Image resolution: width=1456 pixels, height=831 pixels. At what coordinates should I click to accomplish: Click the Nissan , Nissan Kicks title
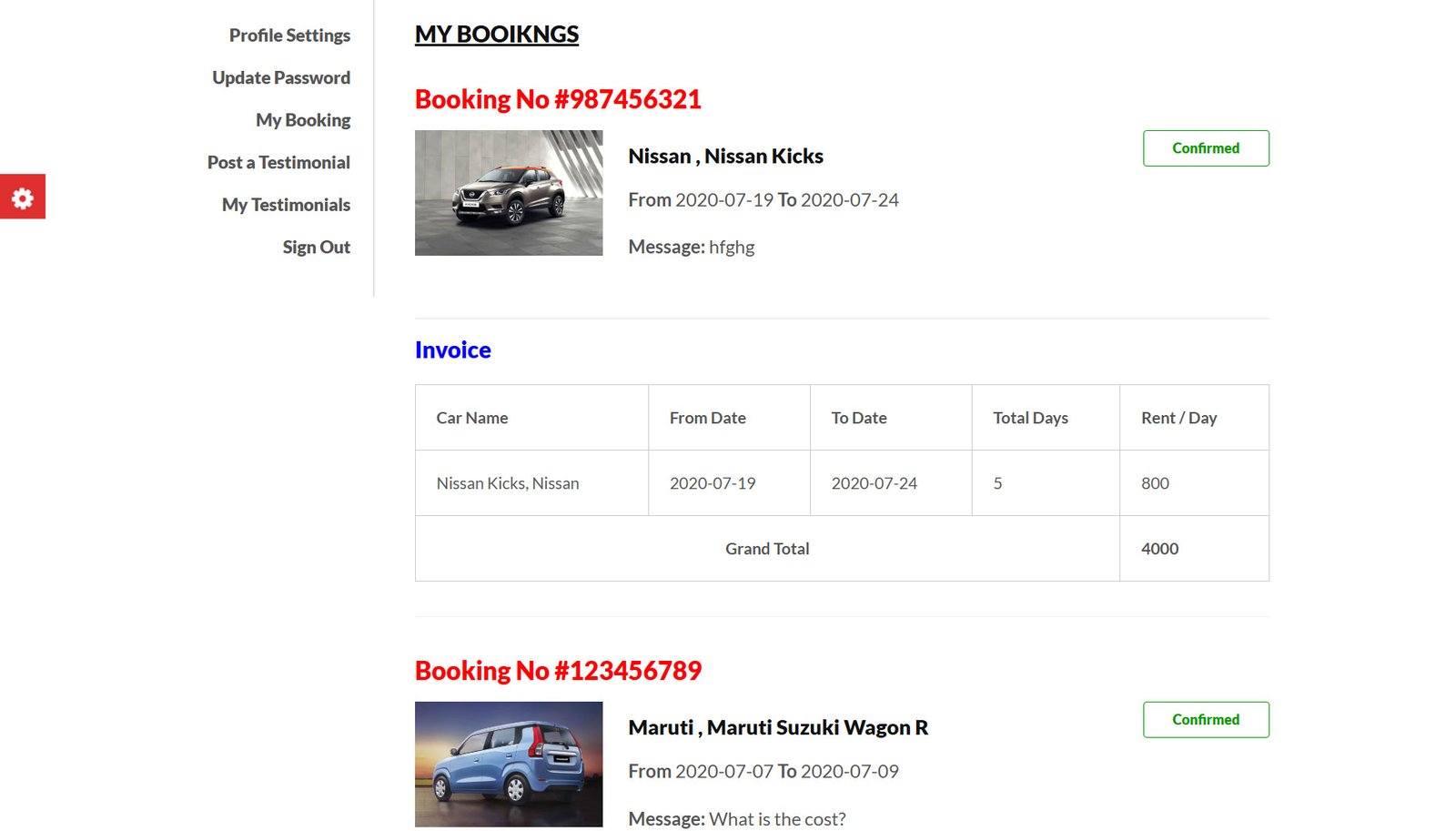click(x=725, y=157)
